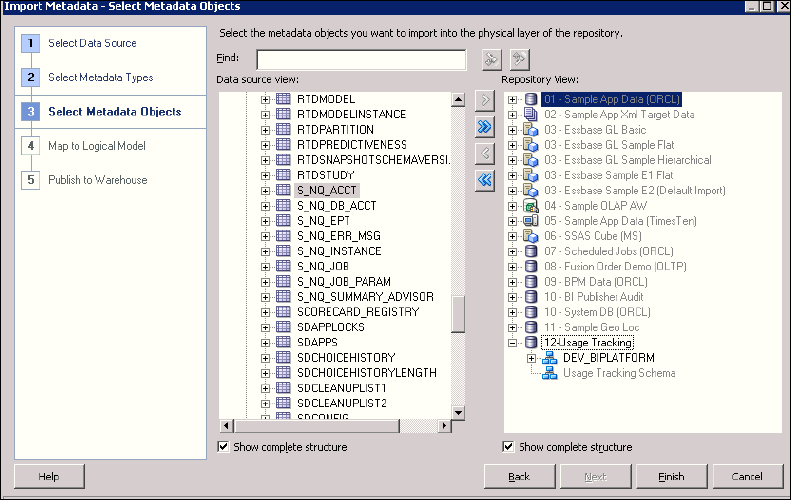
Task: Click the database icon of 01 - Sample App Data
Action: point(531,99)
